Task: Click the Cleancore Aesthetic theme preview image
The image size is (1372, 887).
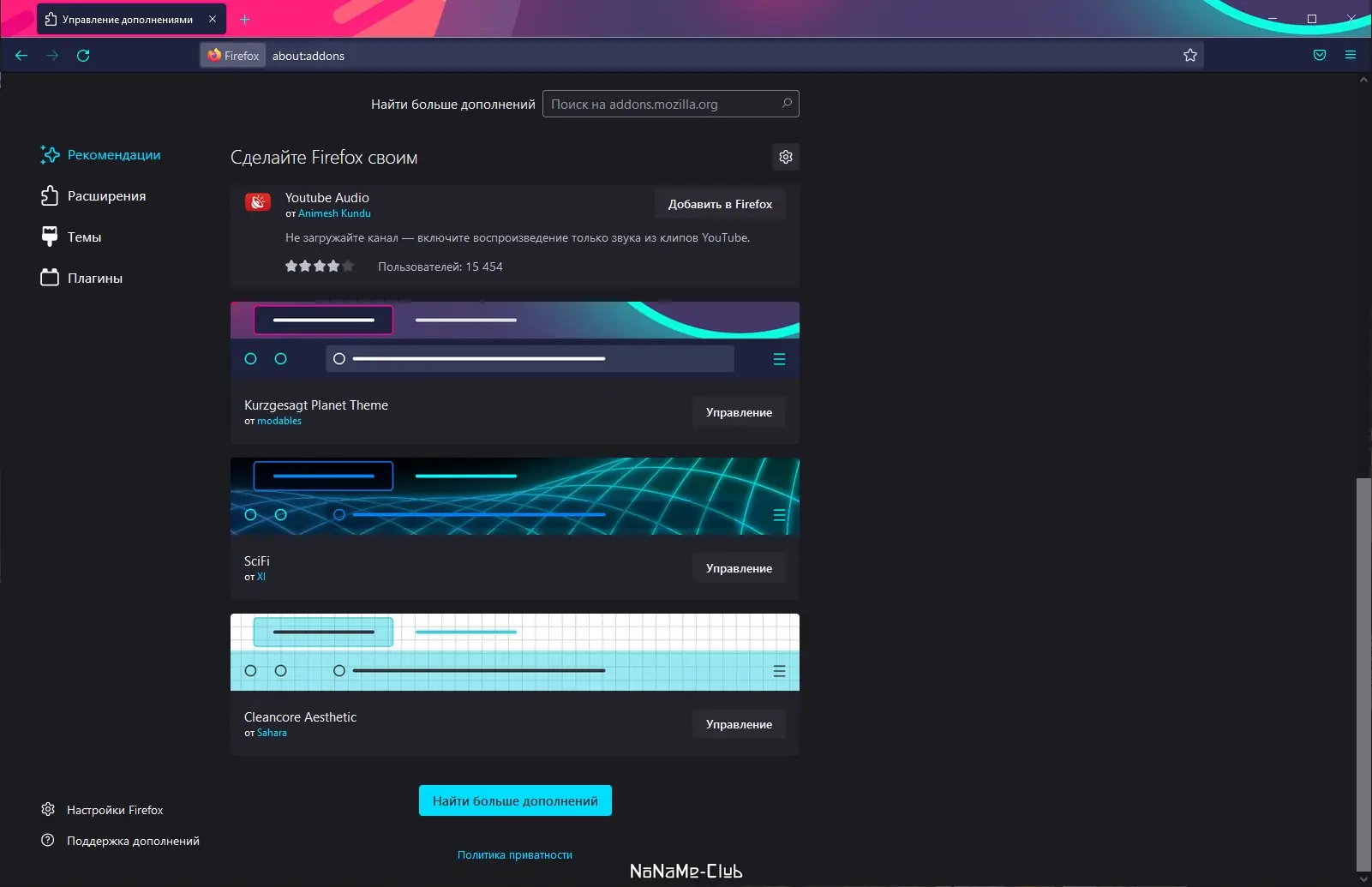Action: [x=515, y=652]
